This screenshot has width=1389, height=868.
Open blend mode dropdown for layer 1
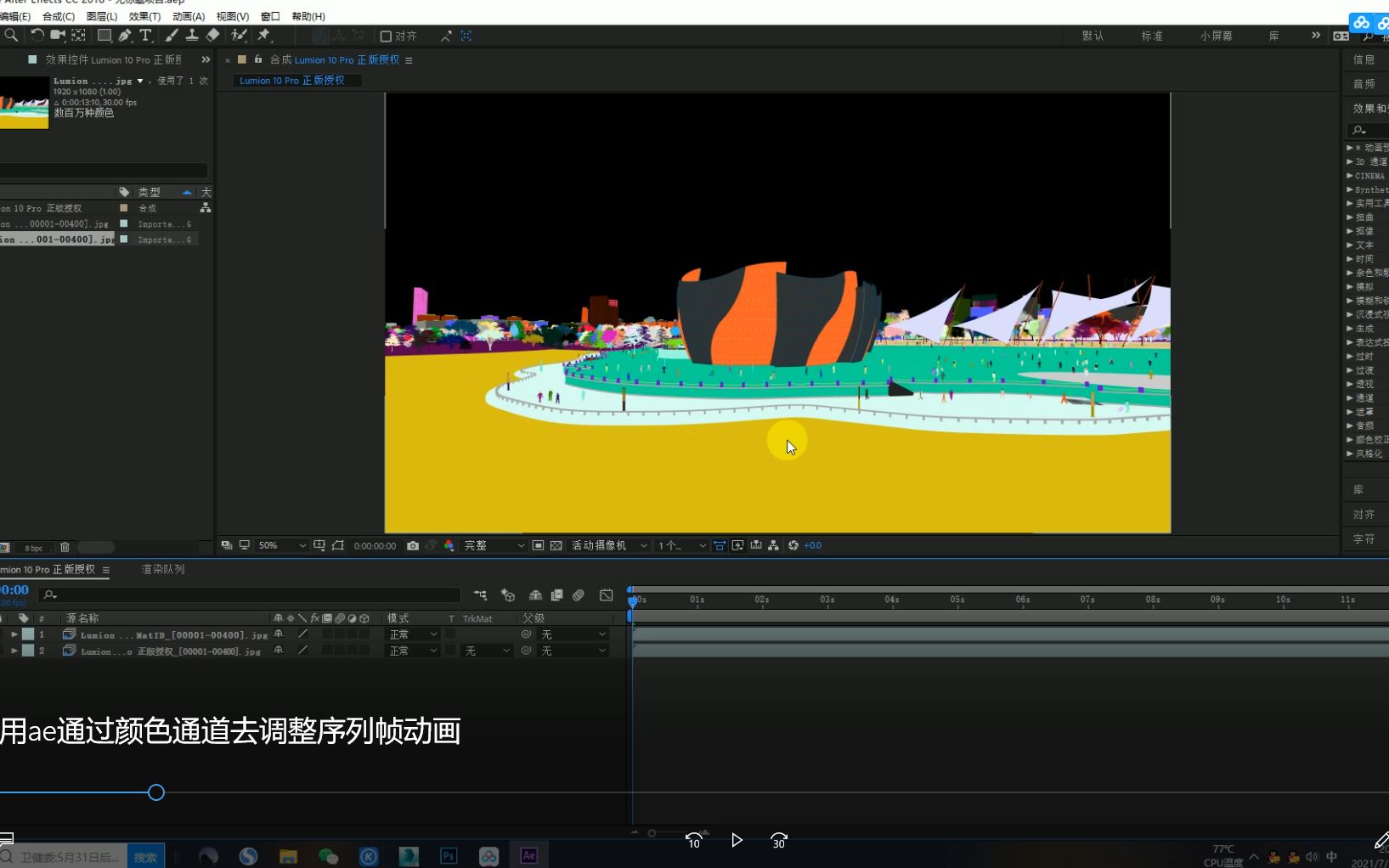click(413, 634)
